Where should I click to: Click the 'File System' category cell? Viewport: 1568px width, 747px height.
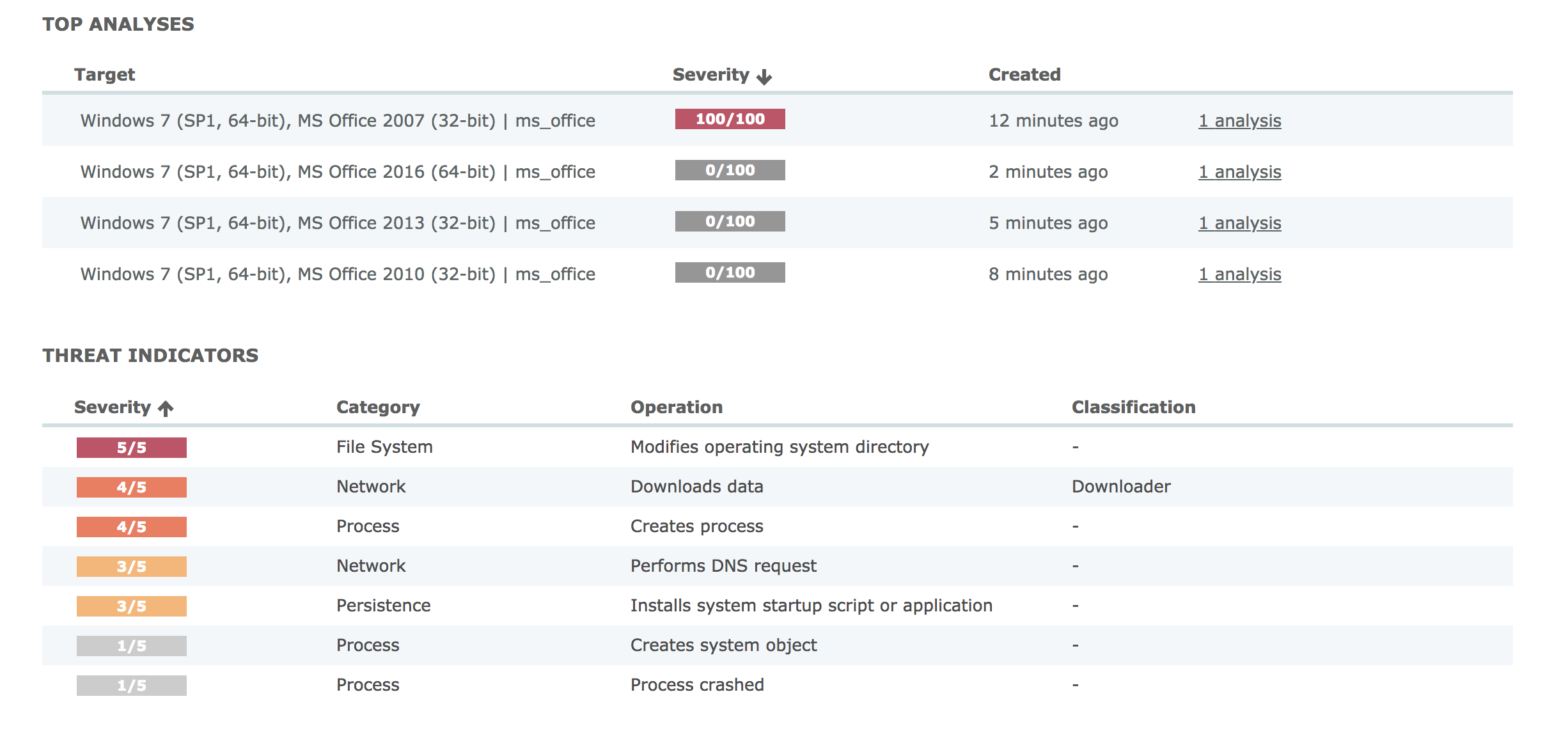click(x=384, y=447)
